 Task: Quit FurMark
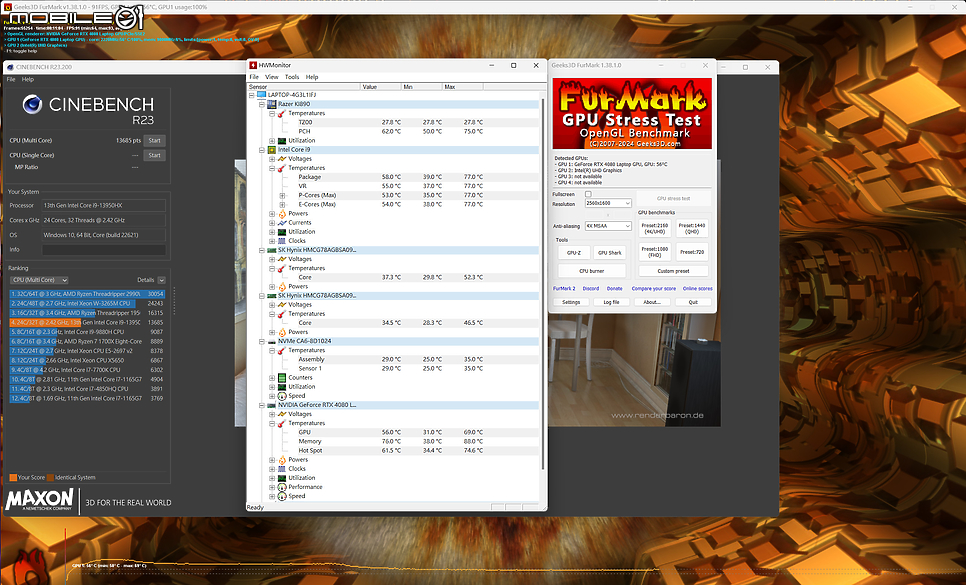click(x=693, y=302)
